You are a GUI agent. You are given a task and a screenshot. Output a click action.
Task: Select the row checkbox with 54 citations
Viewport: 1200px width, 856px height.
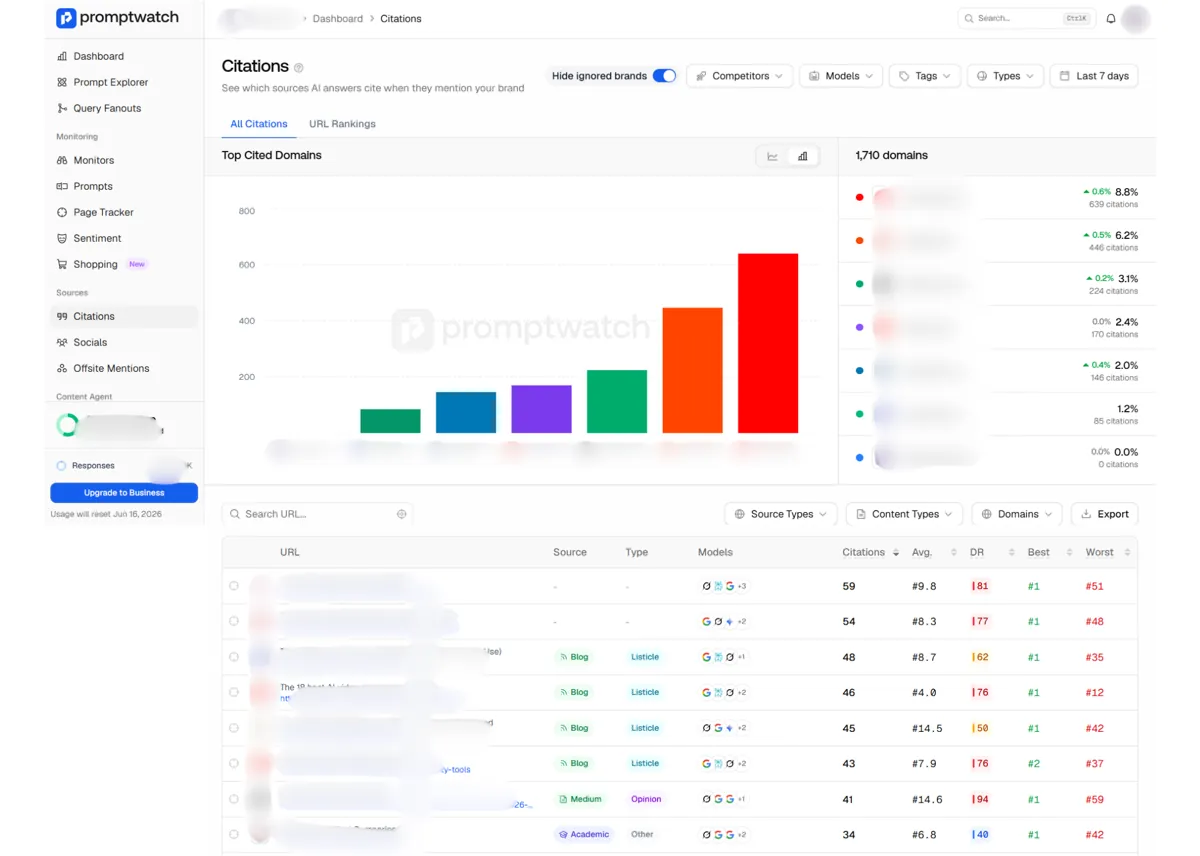(x=234, y=621)
